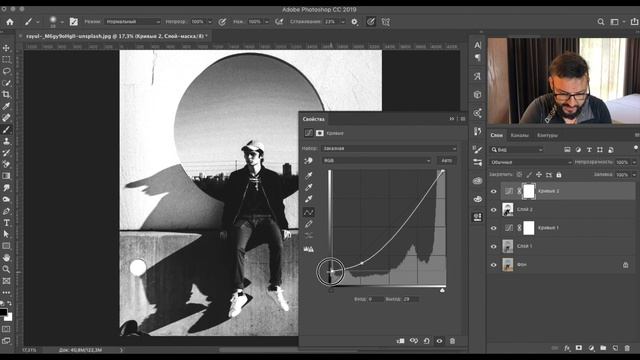
Task: Open layer blend mode dropdown
Action: pyautogui.click(x=530, y=162)
